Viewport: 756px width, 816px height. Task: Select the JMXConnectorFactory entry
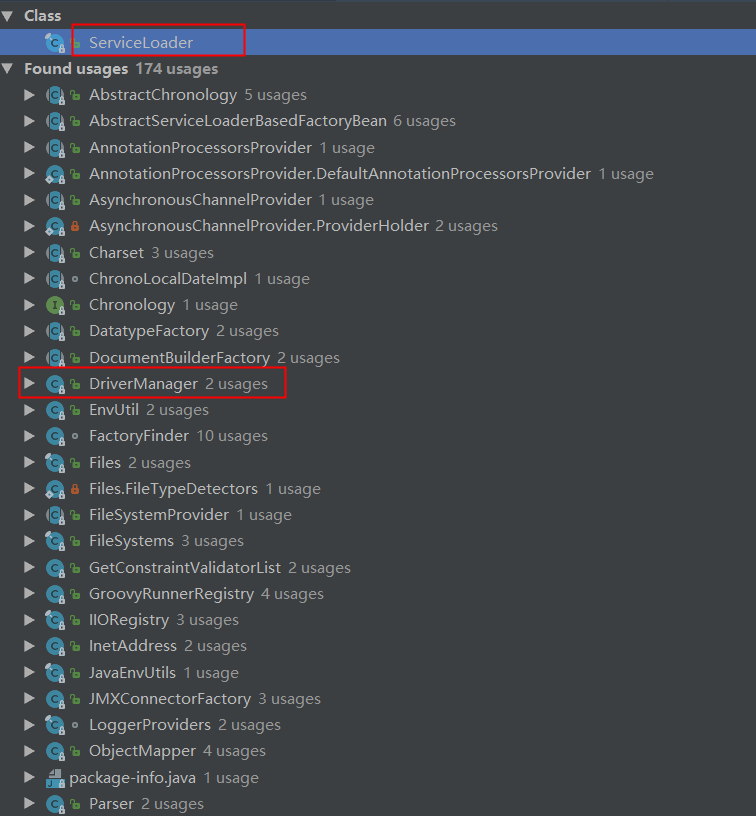(x=204, y=698)
